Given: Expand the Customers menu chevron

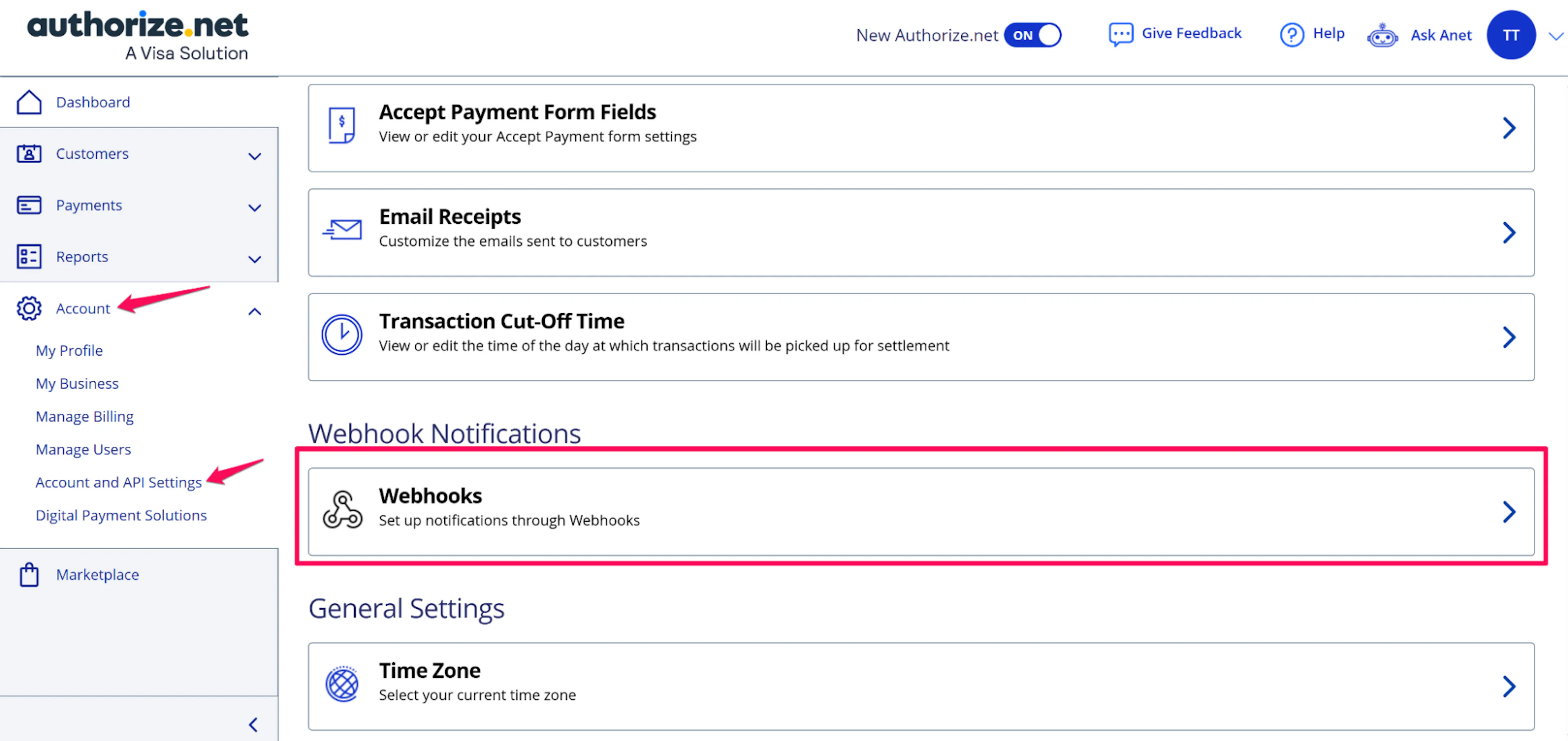Looking at the screenshot, I should [x=254, y=156].
